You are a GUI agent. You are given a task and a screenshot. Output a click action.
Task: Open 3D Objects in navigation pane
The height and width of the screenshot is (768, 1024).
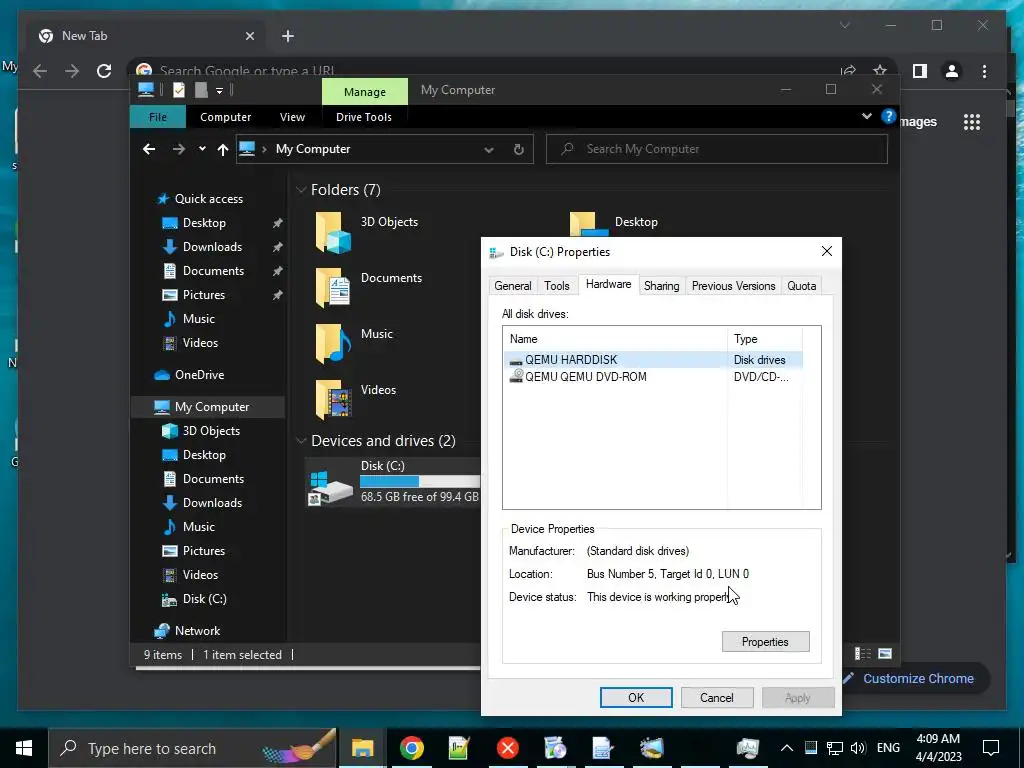point(211,431)
